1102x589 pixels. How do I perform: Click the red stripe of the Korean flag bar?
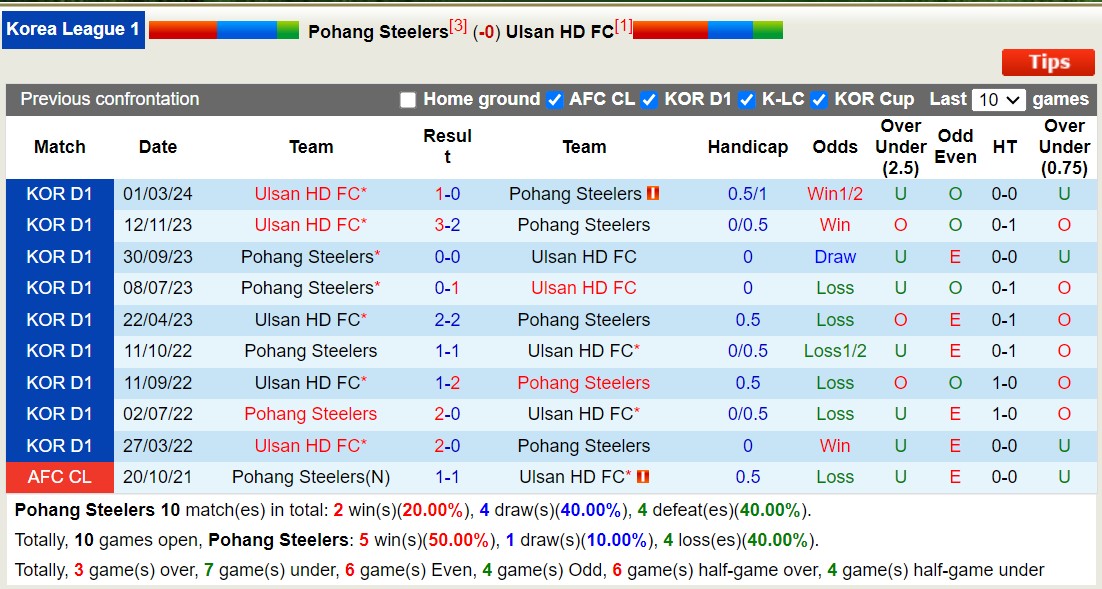[x=182, y=29]
